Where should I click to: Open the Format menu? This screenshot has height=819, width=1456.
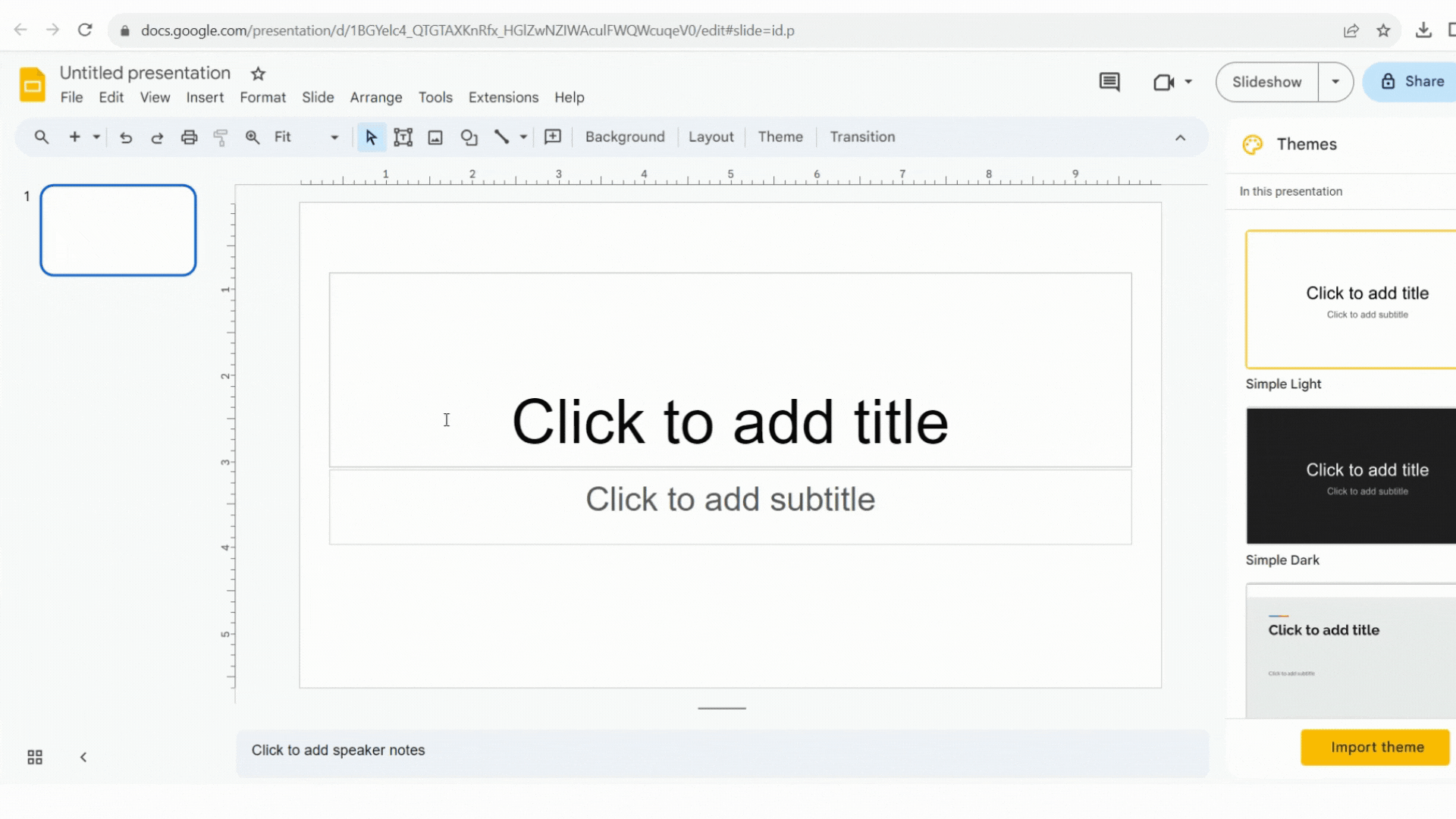262,97
